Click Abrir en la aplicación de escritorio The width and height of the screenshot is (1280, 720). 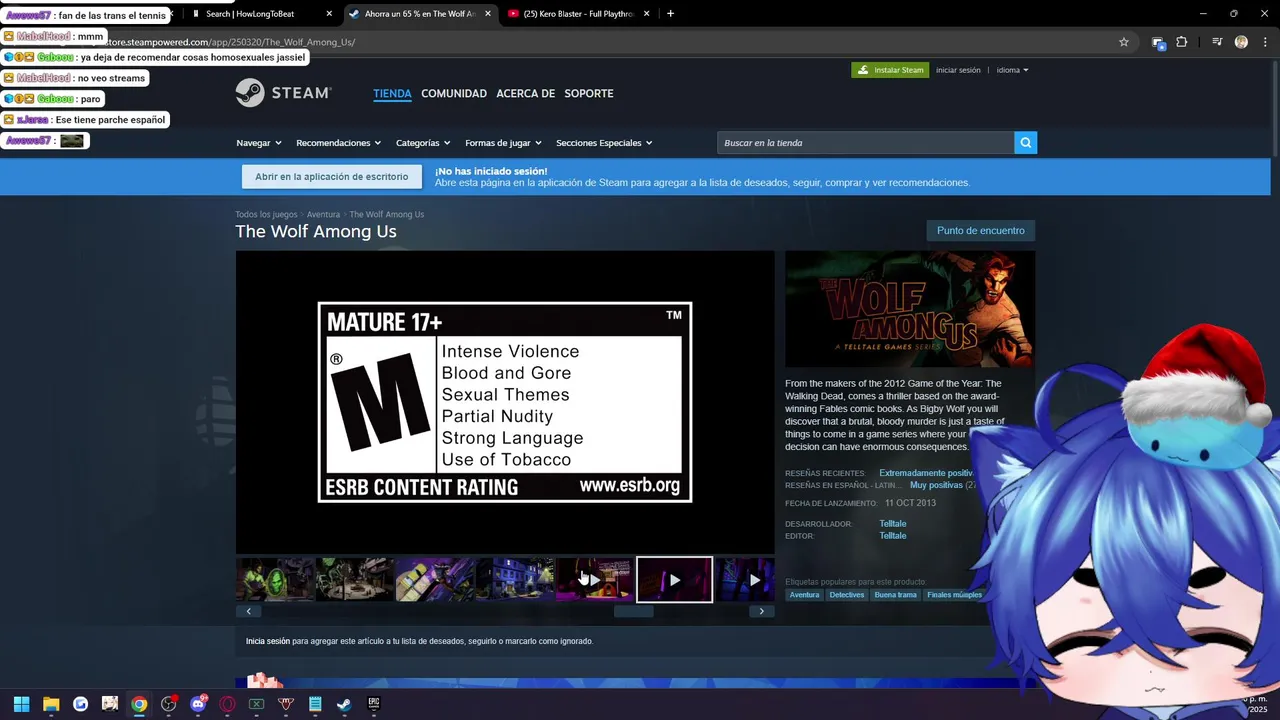pos(331,177)
